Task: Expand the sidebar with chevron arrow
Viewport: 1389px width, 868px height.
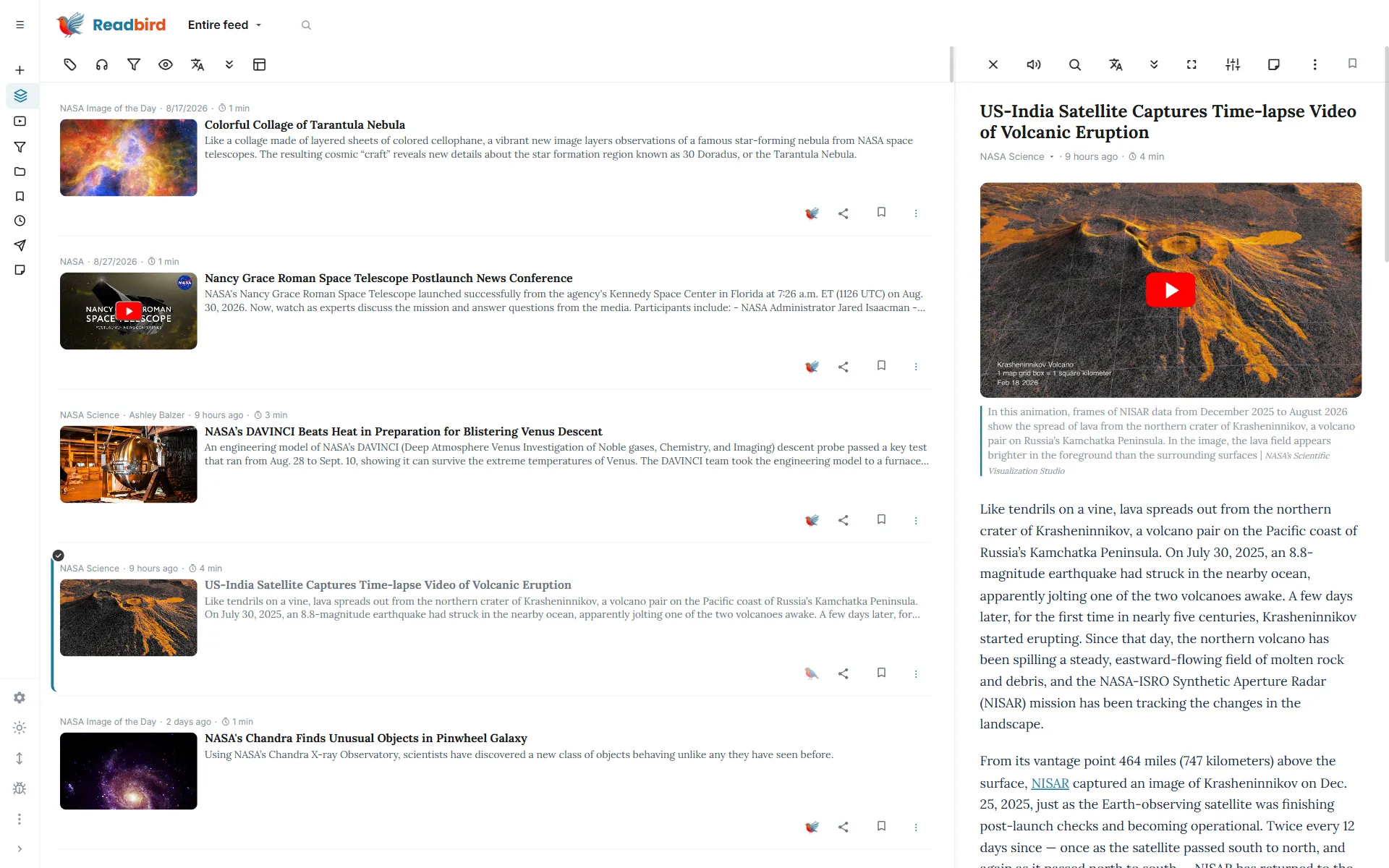Action: click(20, 849)
